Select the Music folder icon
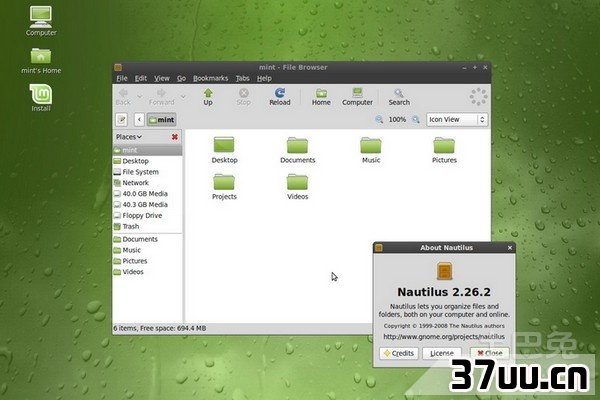 (x=371, y=150)
